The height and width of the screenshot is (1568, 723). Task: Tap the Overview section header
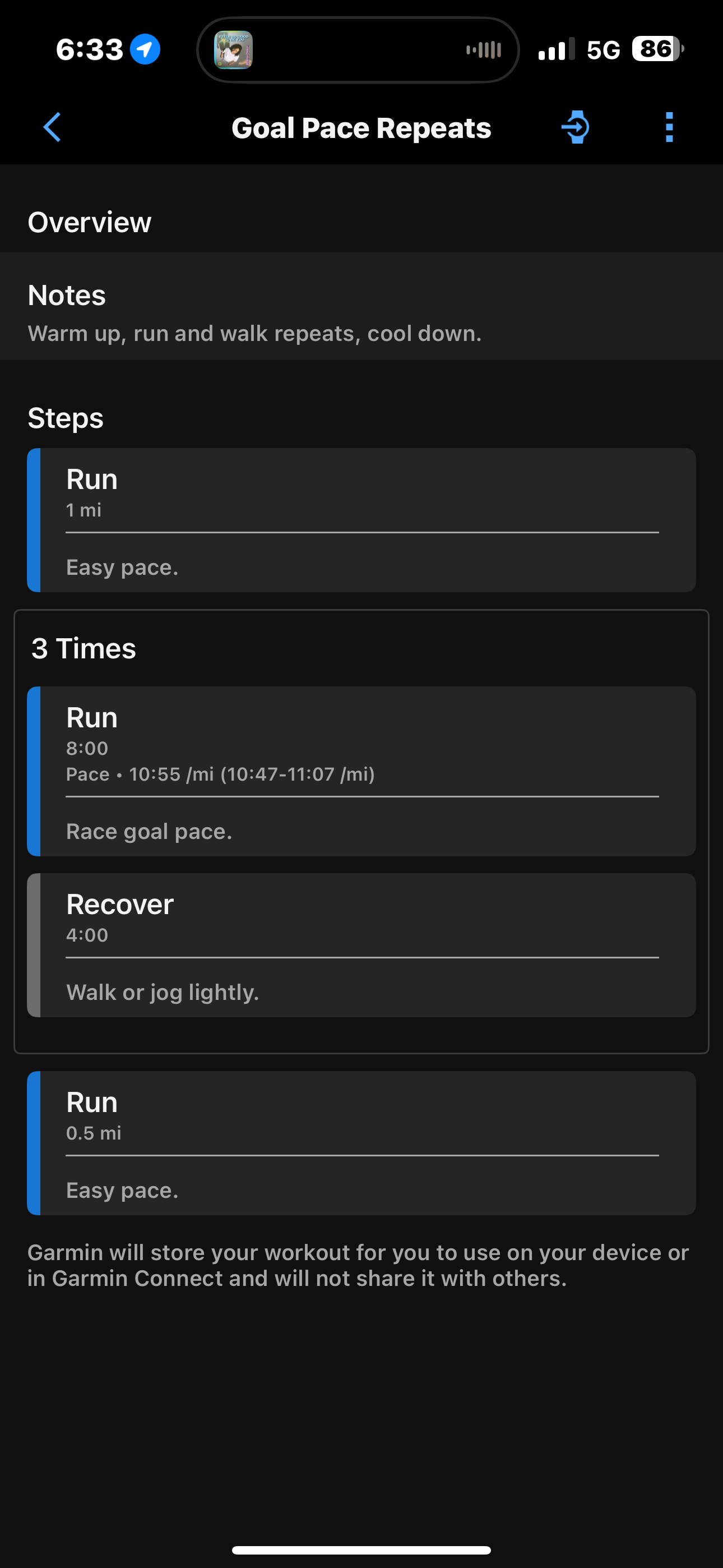pyautogui.click(x=90, y=222)
